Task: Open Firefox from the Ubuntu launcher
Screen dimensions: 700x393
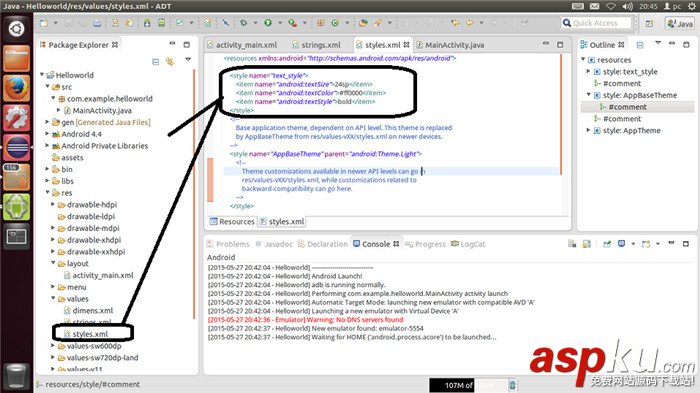Action: pos(17,88)
